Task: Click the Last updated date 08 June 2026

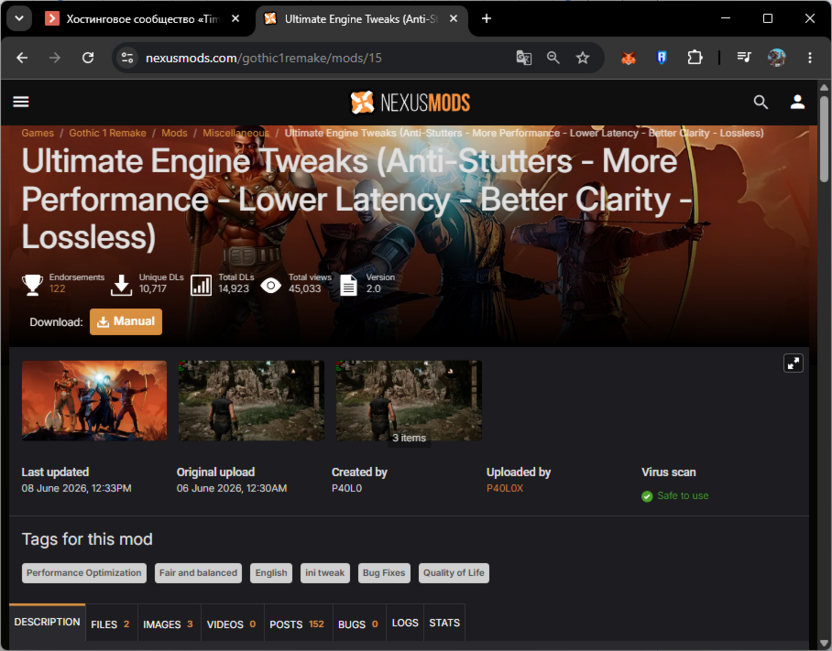Action: pos(76,488)
